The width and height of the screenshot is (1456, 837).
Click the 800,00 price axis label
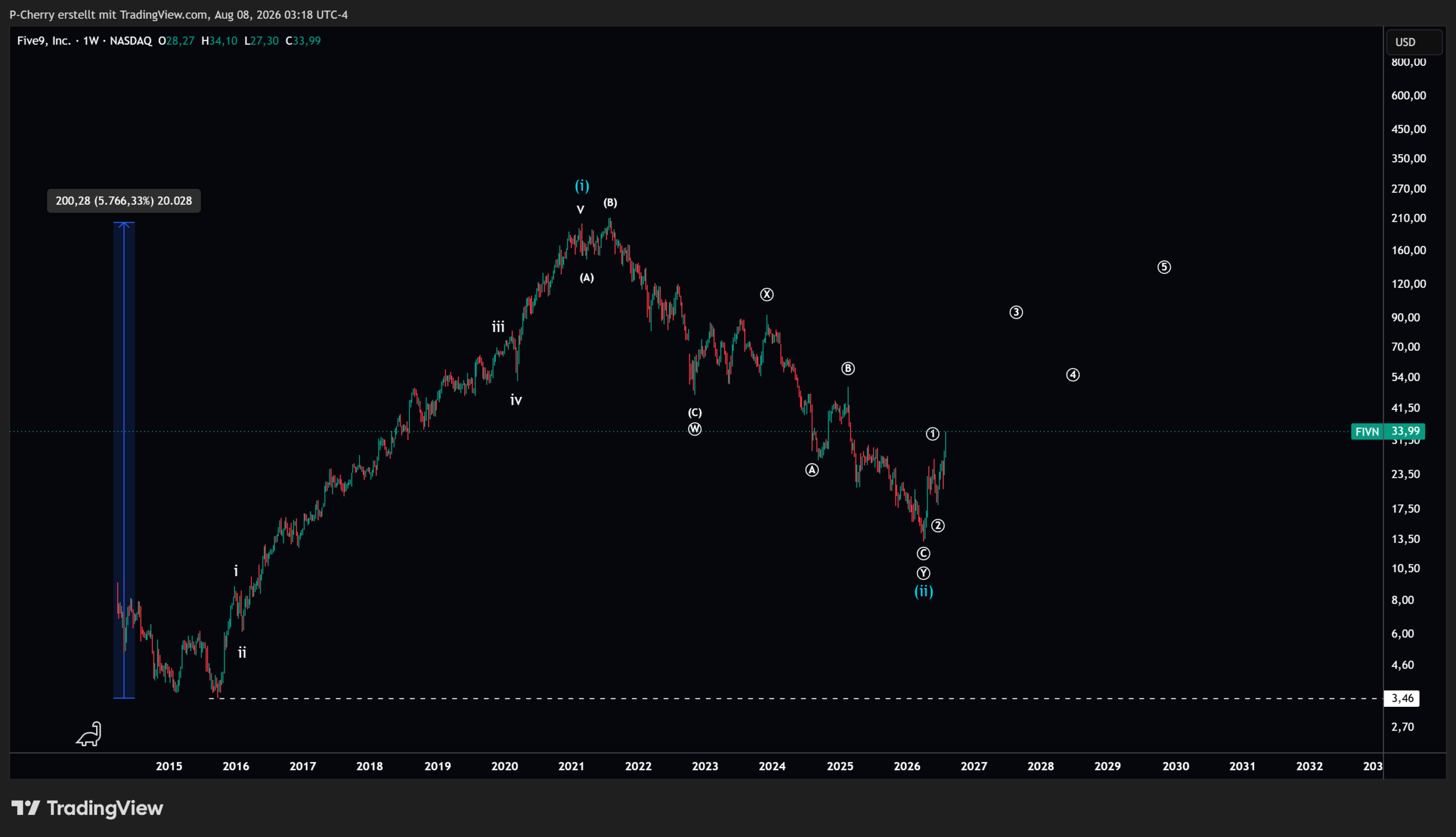click(1408, 62)
